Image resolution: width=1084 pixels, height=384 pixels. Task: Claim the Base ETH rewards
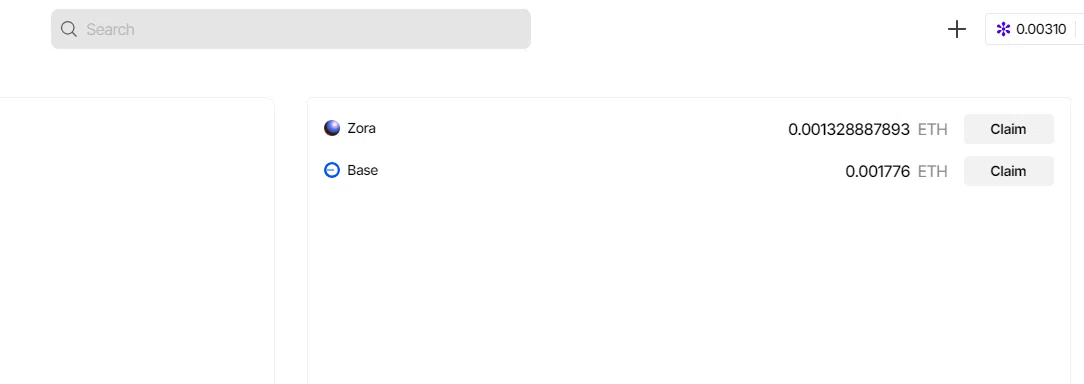1009,171
